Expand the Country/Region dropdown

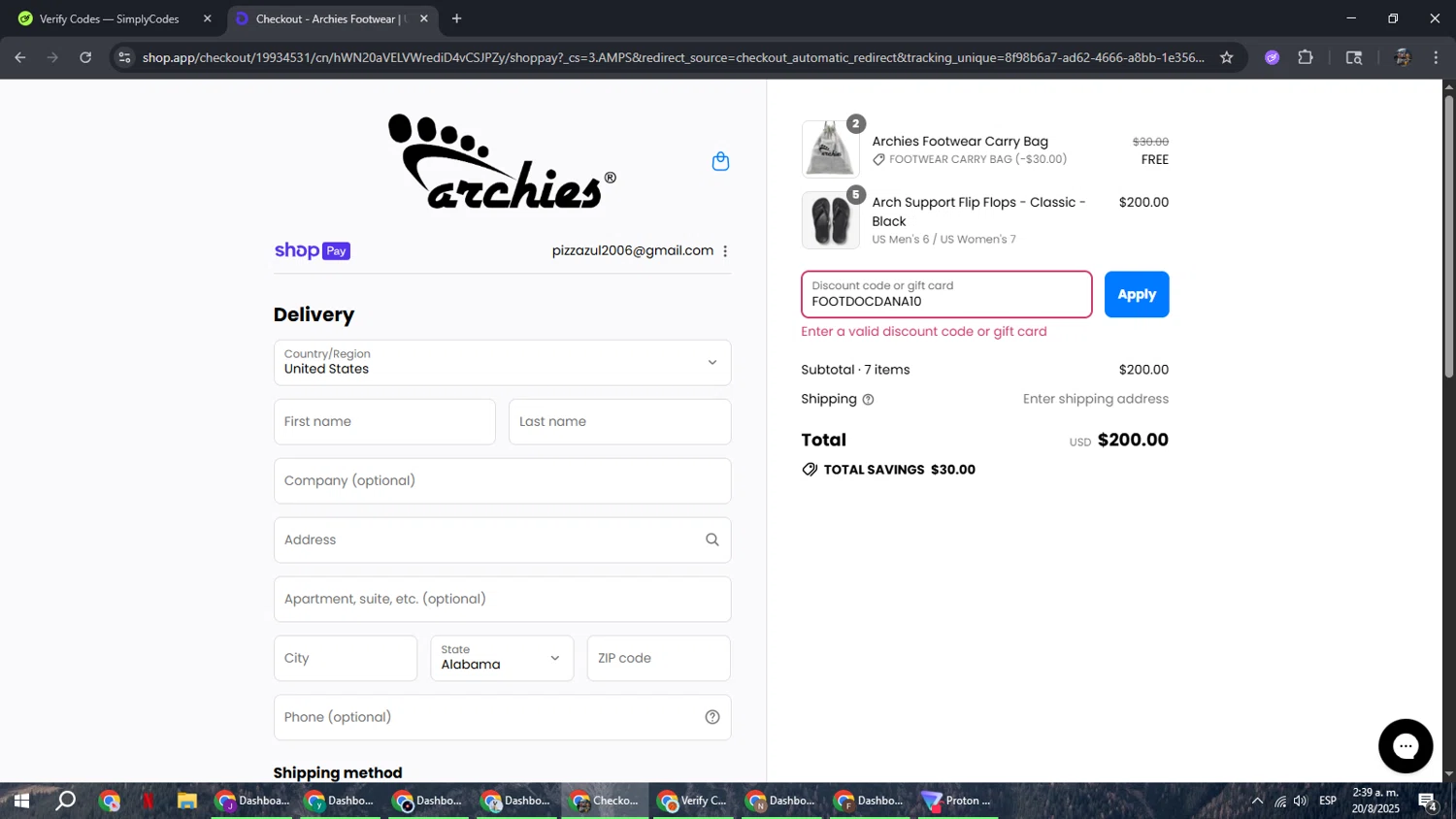coord(502,363)
